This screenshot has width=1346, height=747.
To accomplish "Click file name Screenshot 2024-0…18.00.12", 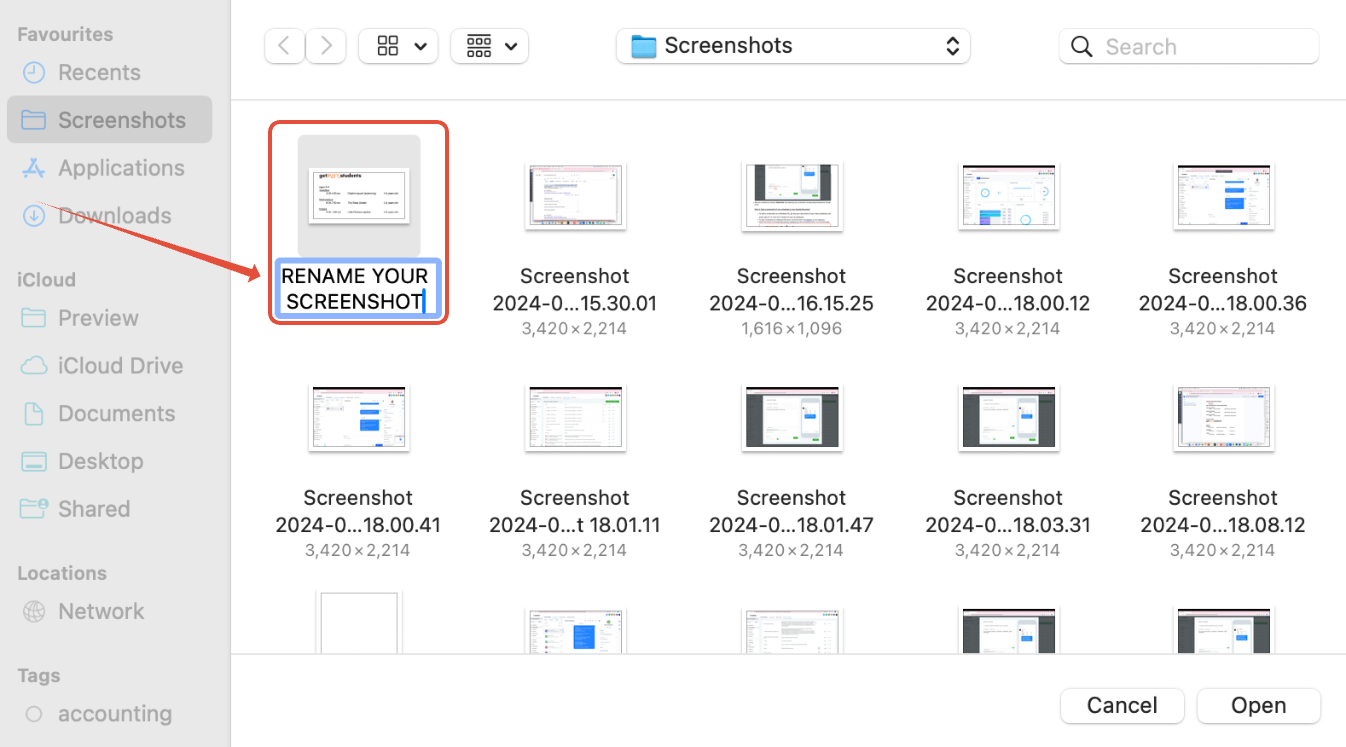I will pos(1008,289).
